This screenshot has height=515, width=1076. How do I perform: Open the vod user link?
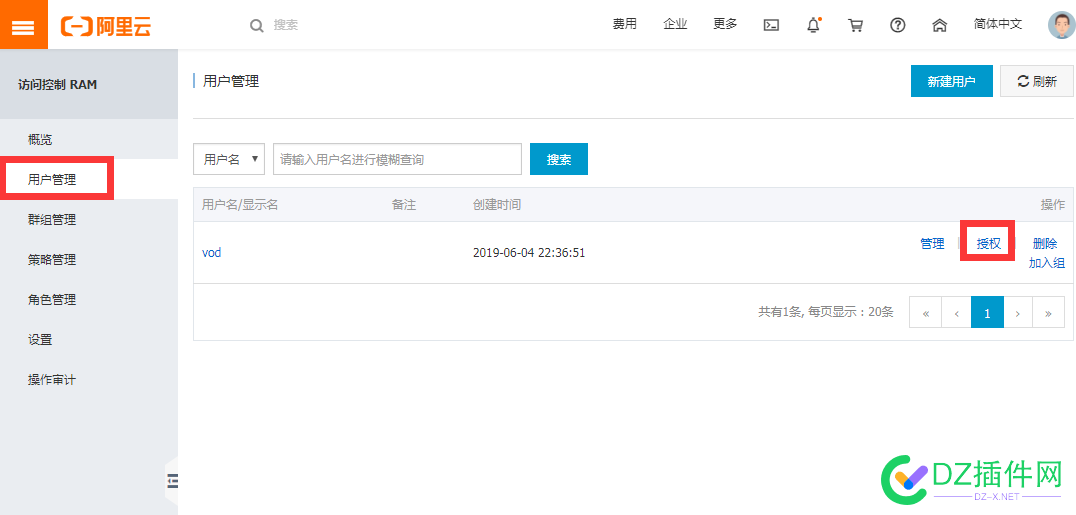(211, 253)
